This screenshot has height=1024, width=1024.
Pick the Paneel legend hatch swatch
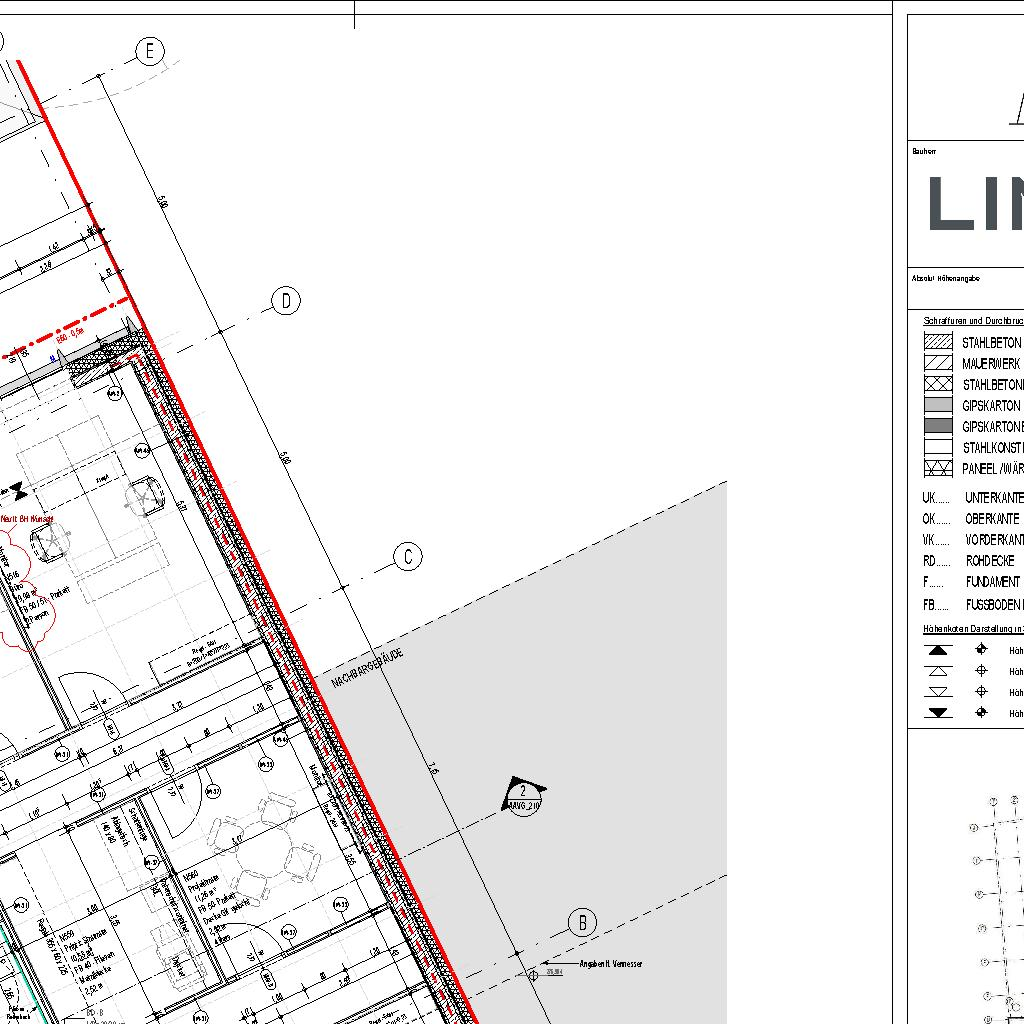tap(938, 468)
